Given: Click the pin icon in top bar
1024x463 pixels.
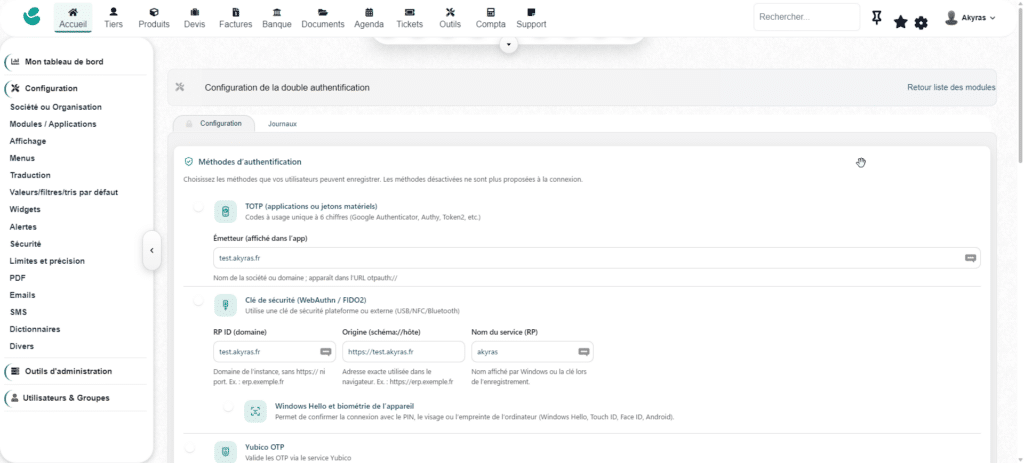Looking at the screenshot, I should [877, 19].
